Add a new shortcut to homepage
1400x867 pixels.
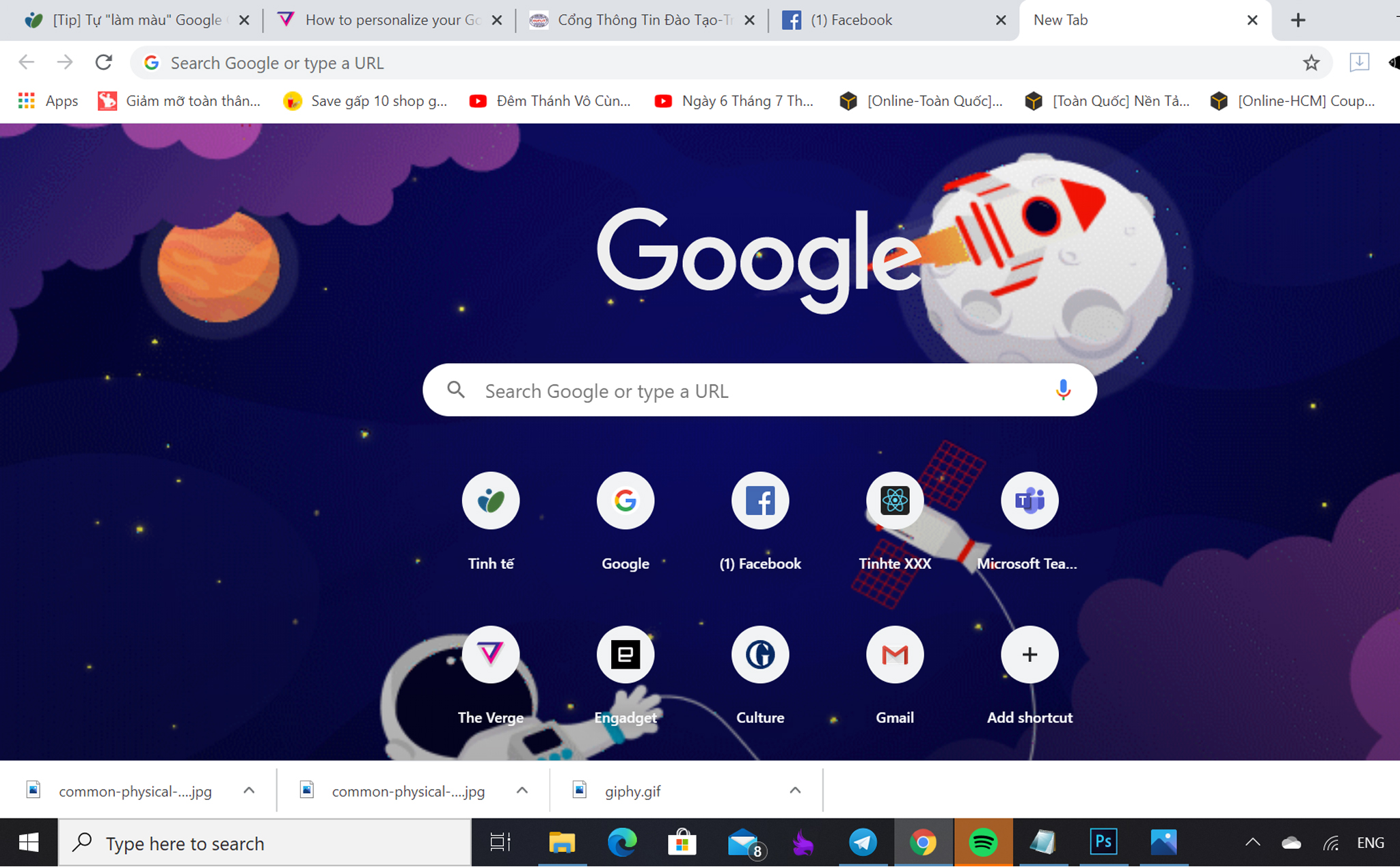coord(1029,654)
